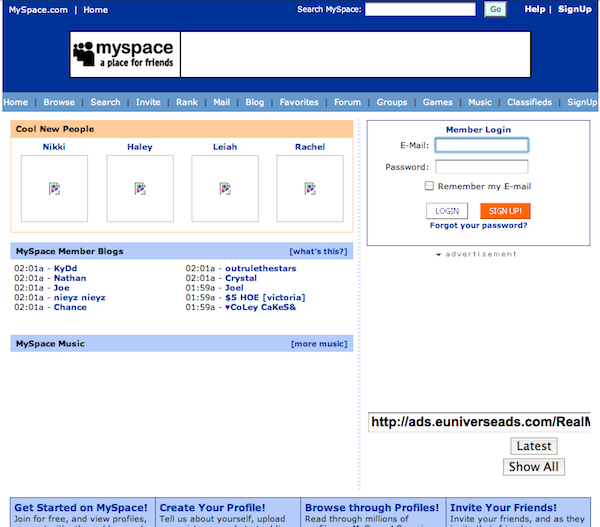This screenshot has height=527, width=600.
Task: Open Joe's blog entry
Action: 62,288
